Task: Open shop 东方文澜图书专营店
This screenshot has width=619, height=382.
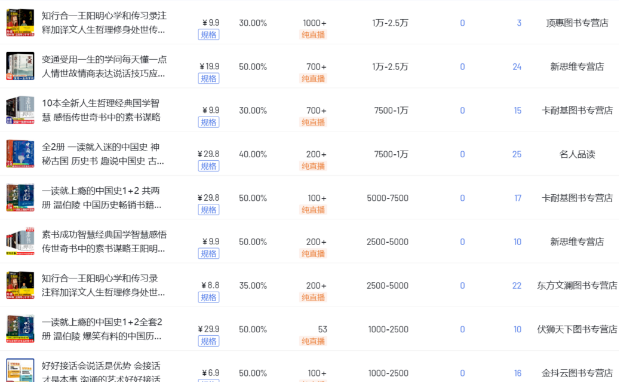Action: pos(577,286)
